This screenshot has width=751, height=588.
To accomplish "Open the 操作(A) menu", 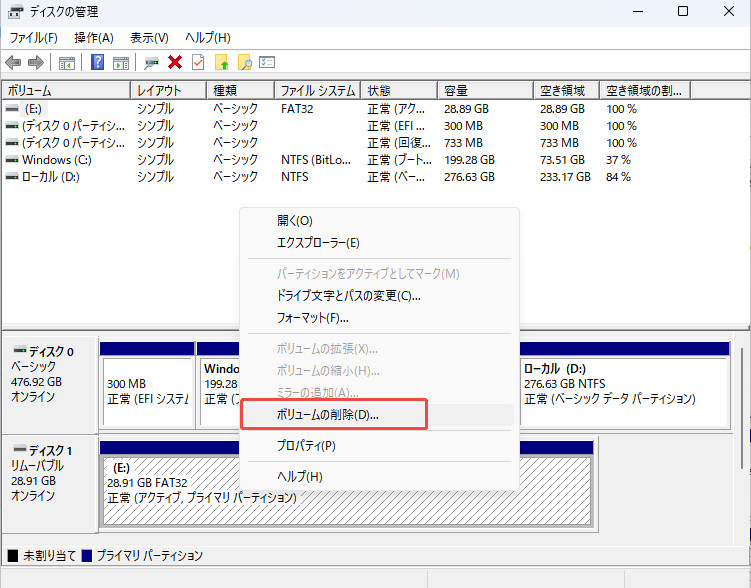I will [94, 37].
